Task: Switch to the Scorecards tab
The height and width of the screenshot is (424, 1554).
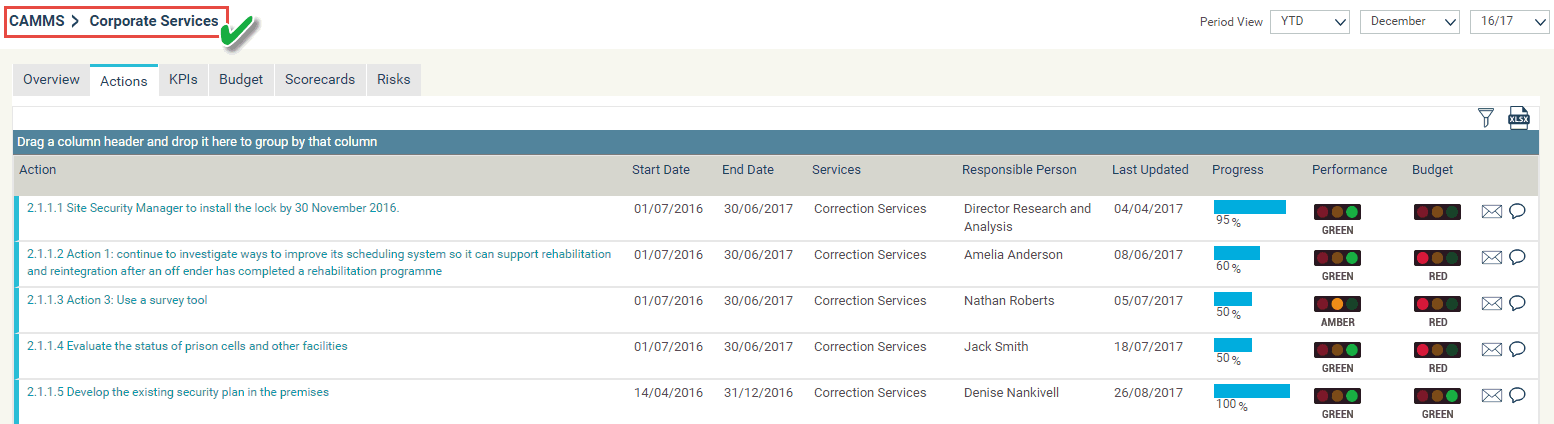Action: (320, 80)
